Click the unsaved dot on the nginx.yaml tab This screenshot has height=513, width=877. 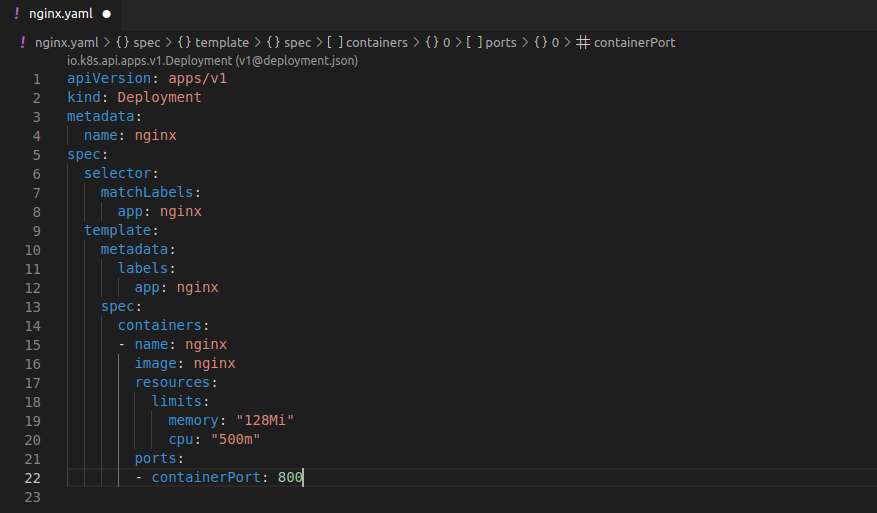[x=105, y=15]
